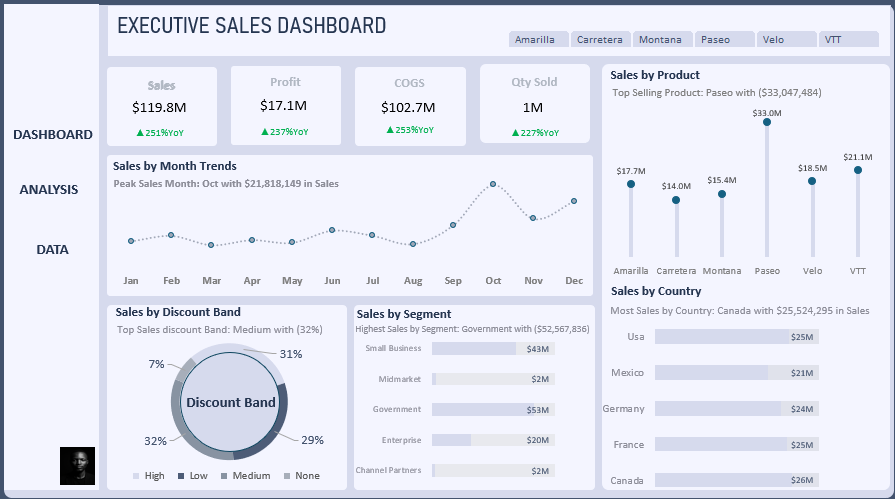Select the Jun data point on trend line
This screenshot has height=499, width=895.
pos(332,230)
